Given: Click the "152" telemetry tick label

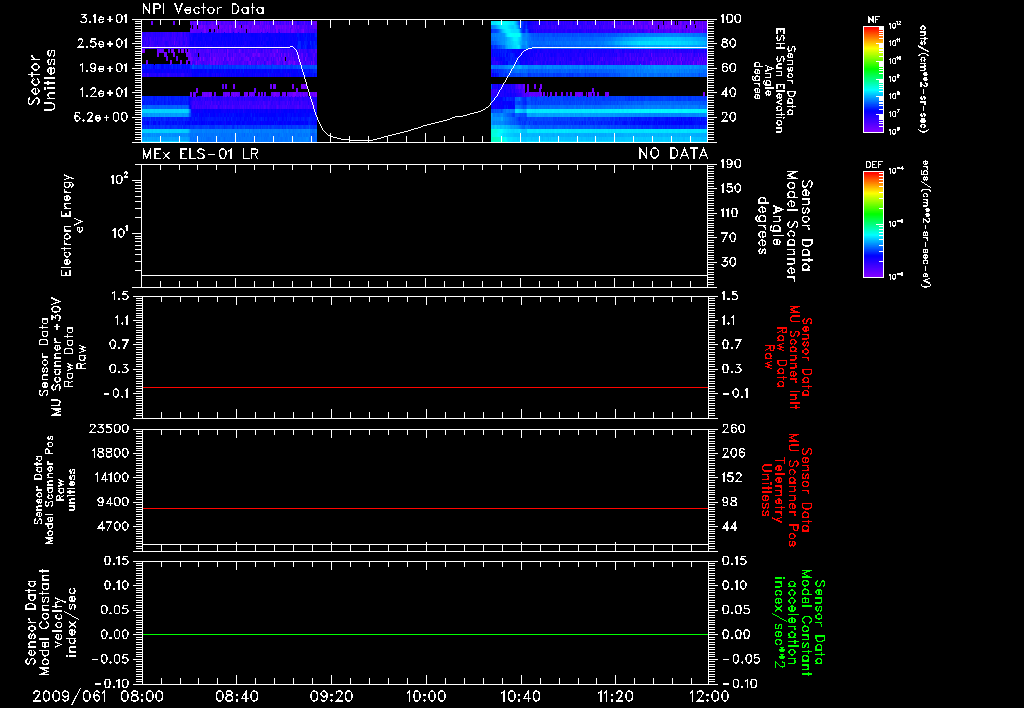Looking at the screenshot, I should [x=732, y=477].
